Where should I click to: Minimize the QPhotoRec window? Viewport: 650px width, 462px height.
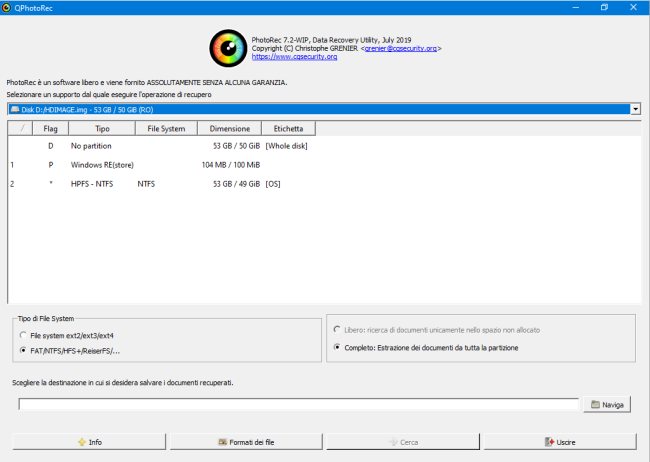[576, 7]
